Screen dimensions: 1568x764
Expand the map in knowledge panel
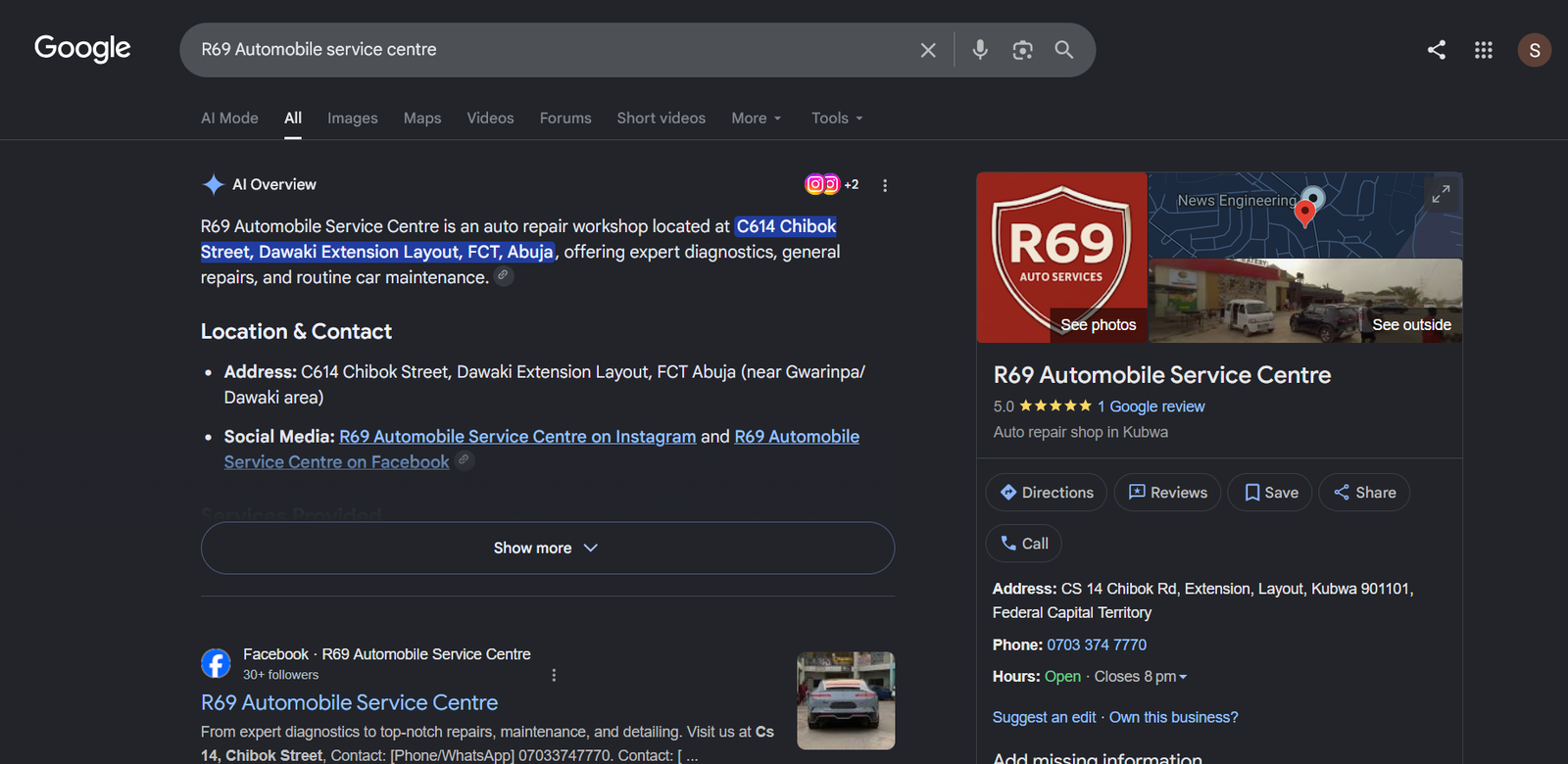coord(1441,195)
